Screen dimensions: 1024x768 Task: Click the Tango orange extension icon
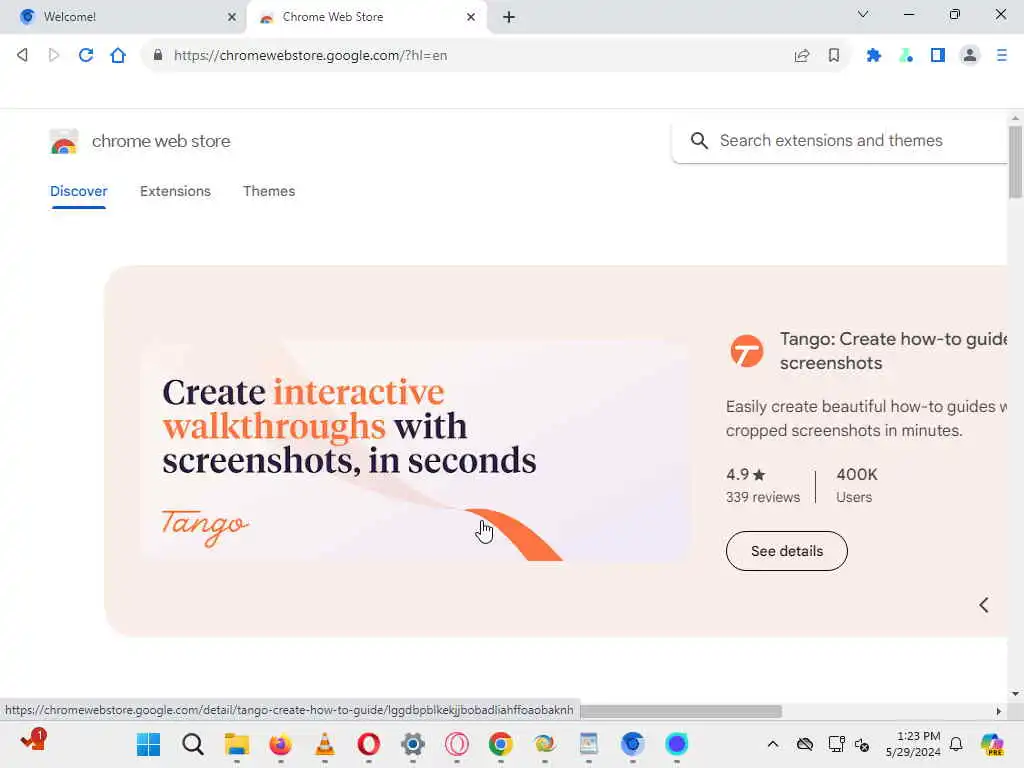pos(746,351)
